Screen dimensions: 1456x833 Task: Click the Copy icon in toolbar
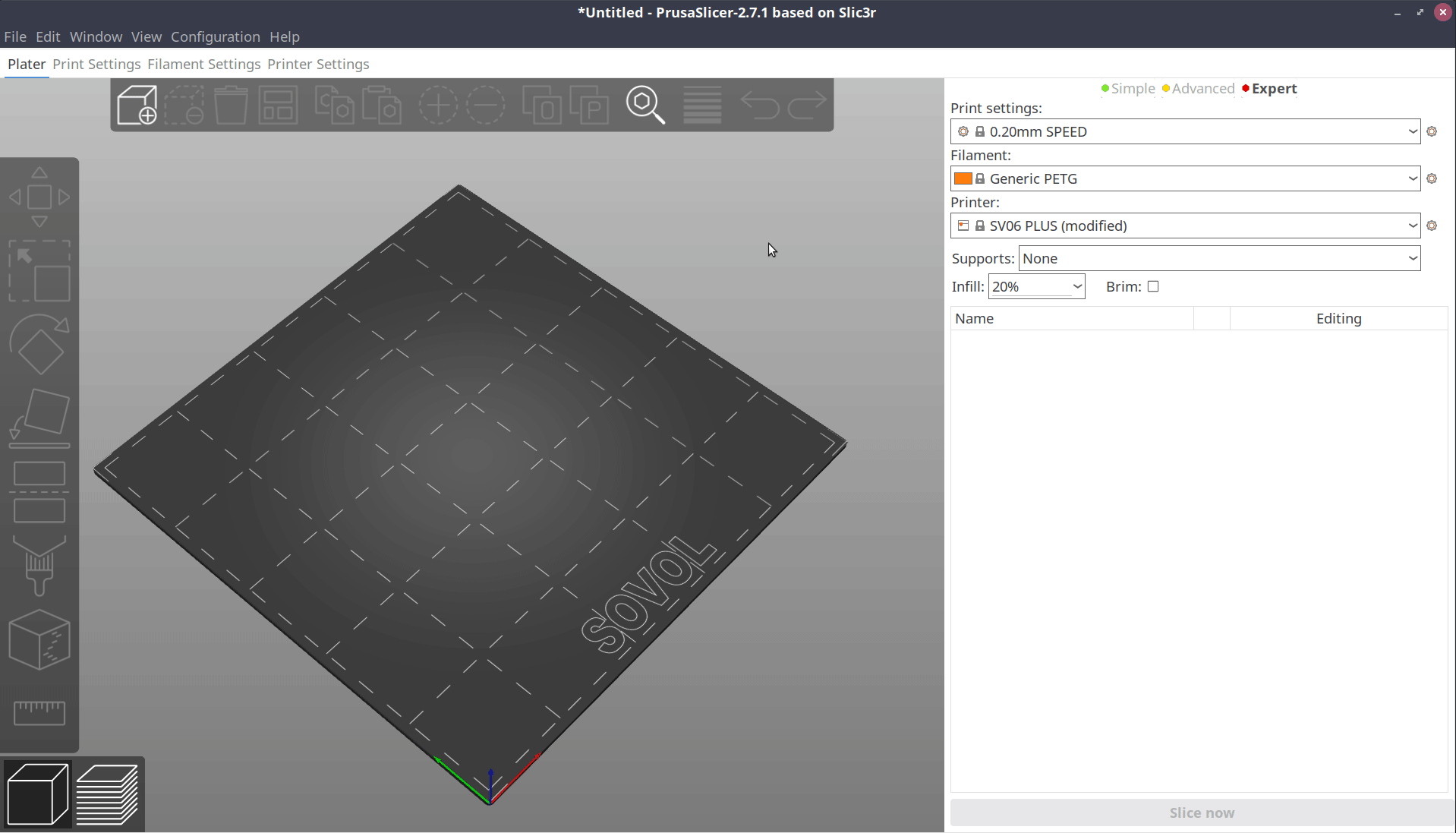coord(335,105)
